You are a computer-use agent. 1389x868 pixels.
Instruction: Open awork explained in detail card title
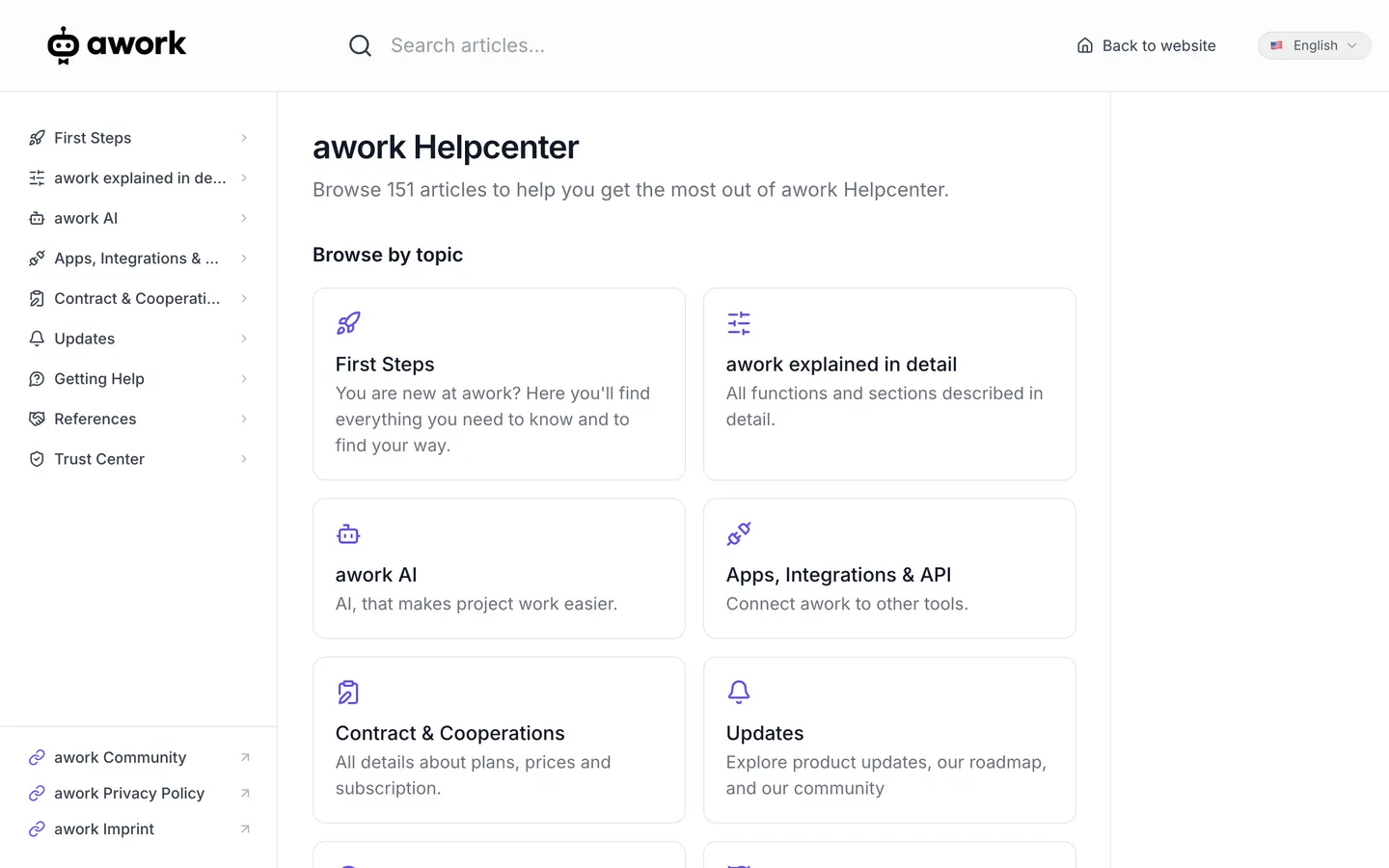click(841, 365)
